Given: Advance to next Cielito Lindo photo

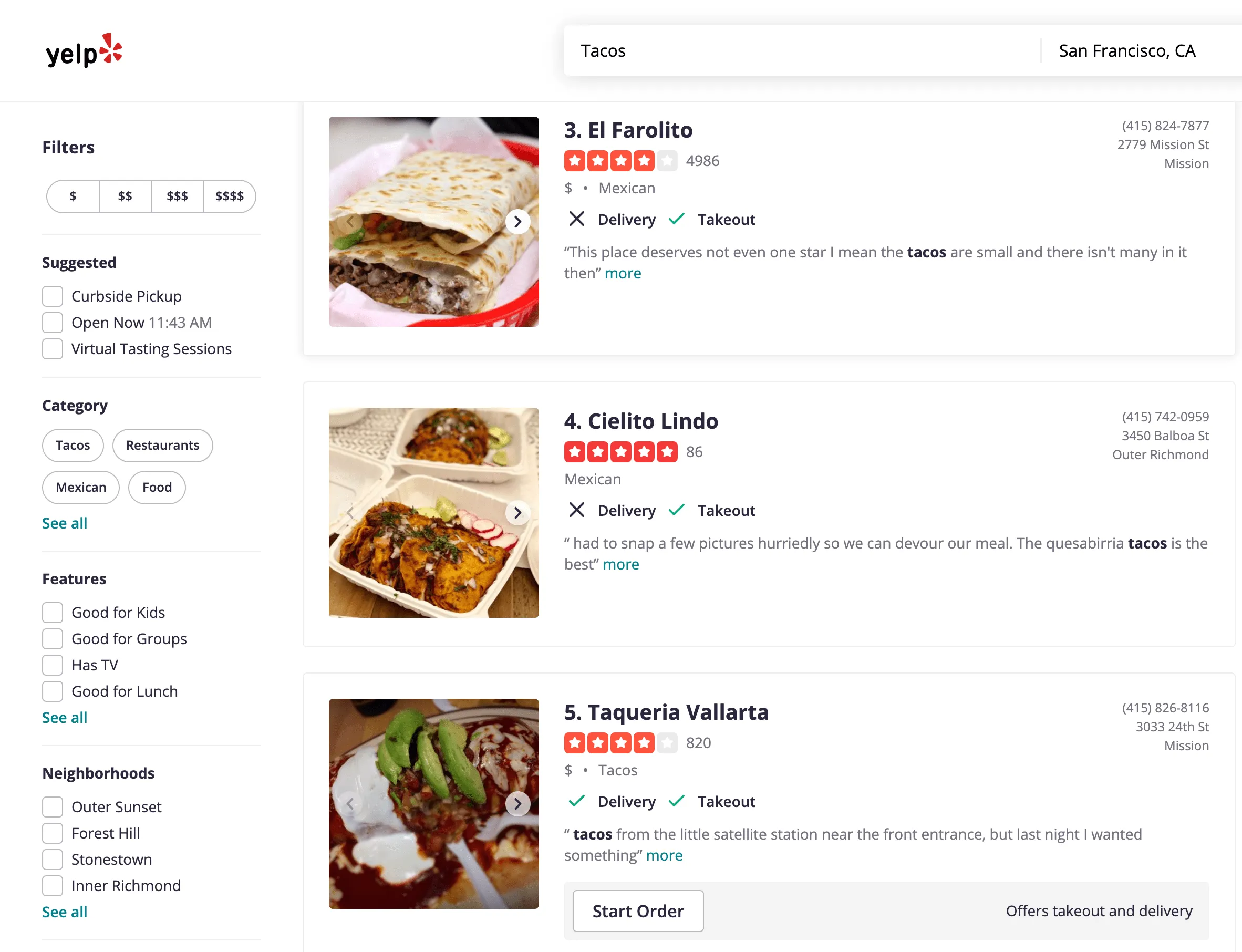Looking at the screenshot, I should pos(517,513).
